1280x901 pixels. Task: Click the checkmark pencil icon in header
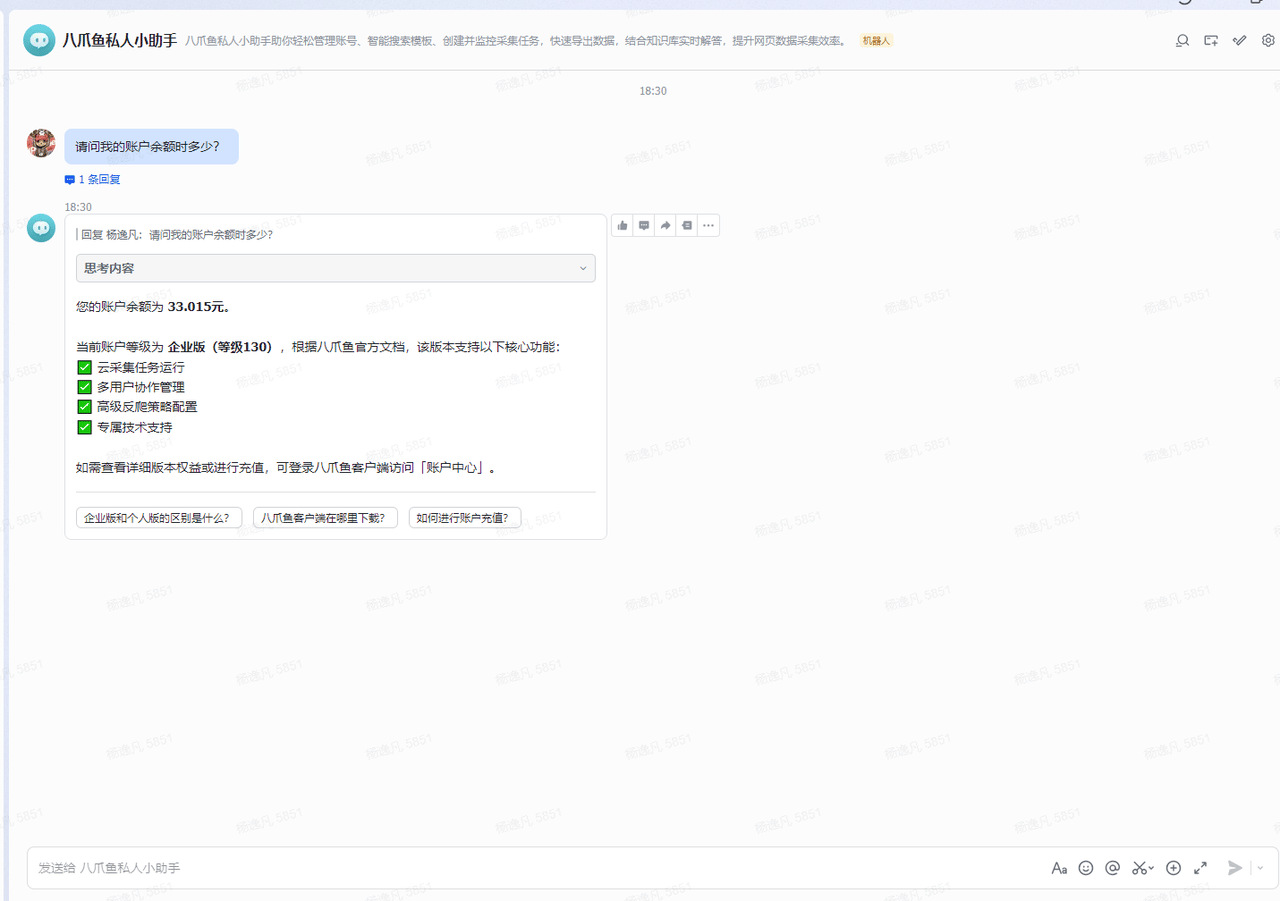tap(1240, 41)
